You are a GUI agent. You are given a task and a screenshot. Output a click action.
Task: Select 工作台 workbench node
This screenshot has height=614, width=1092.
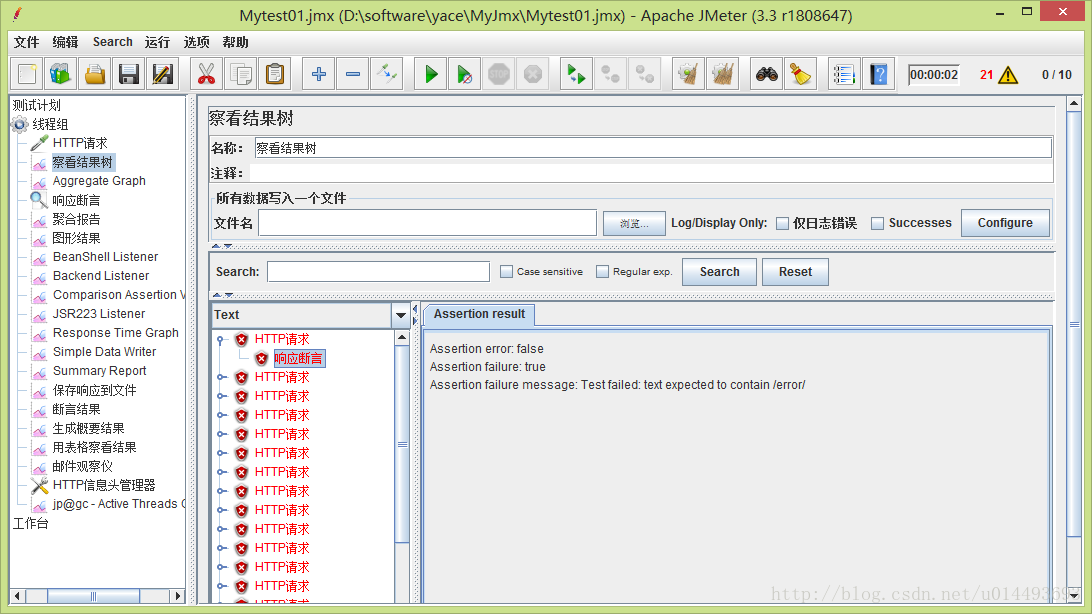click(31, 524)
